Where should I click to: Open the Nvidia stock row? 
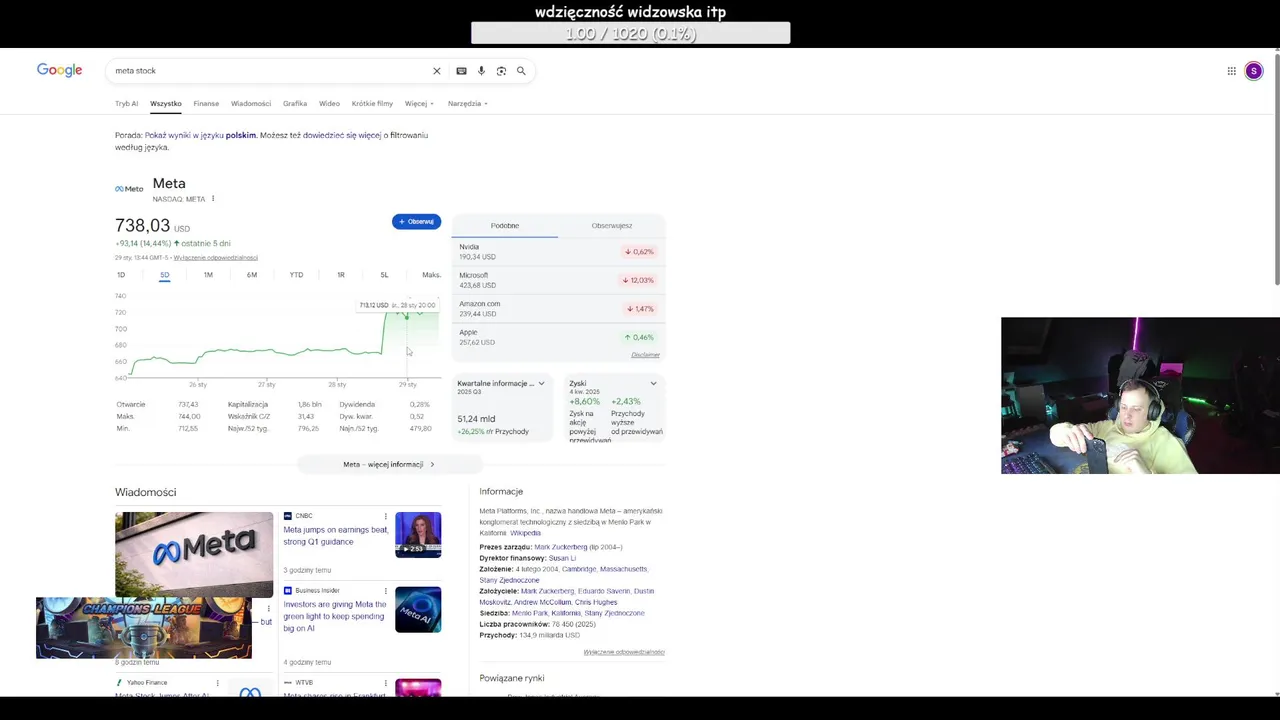[x=558, y=252]
